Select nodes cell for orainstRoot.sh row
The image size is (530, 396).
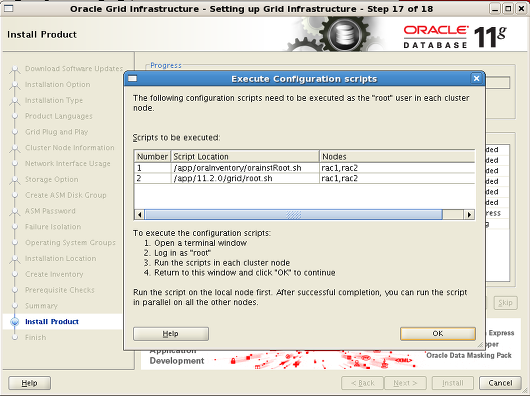point(397,168)
